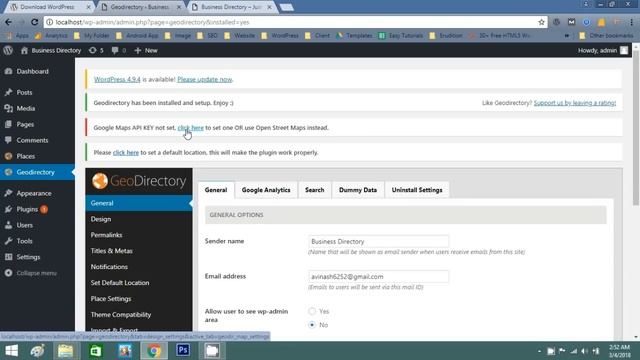Open General in GeoDirectory side menu
640x360 pixels.
pyautogui.click(x=139, y=203)
